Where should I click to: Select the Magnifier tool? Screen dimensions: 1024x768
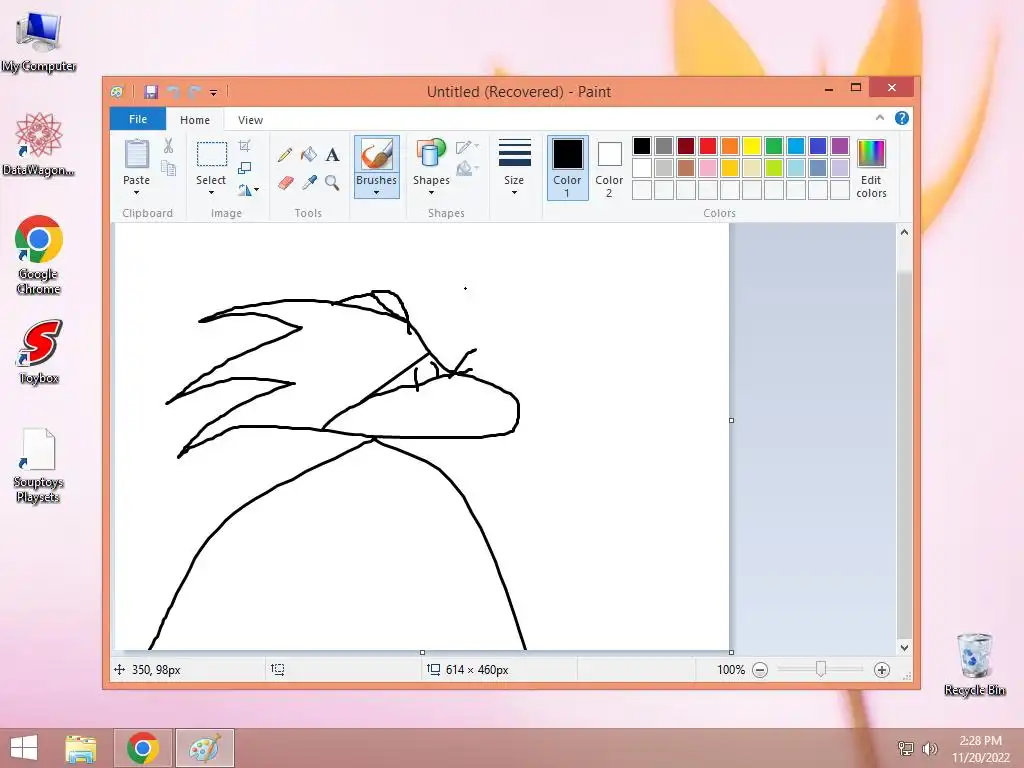332,183
